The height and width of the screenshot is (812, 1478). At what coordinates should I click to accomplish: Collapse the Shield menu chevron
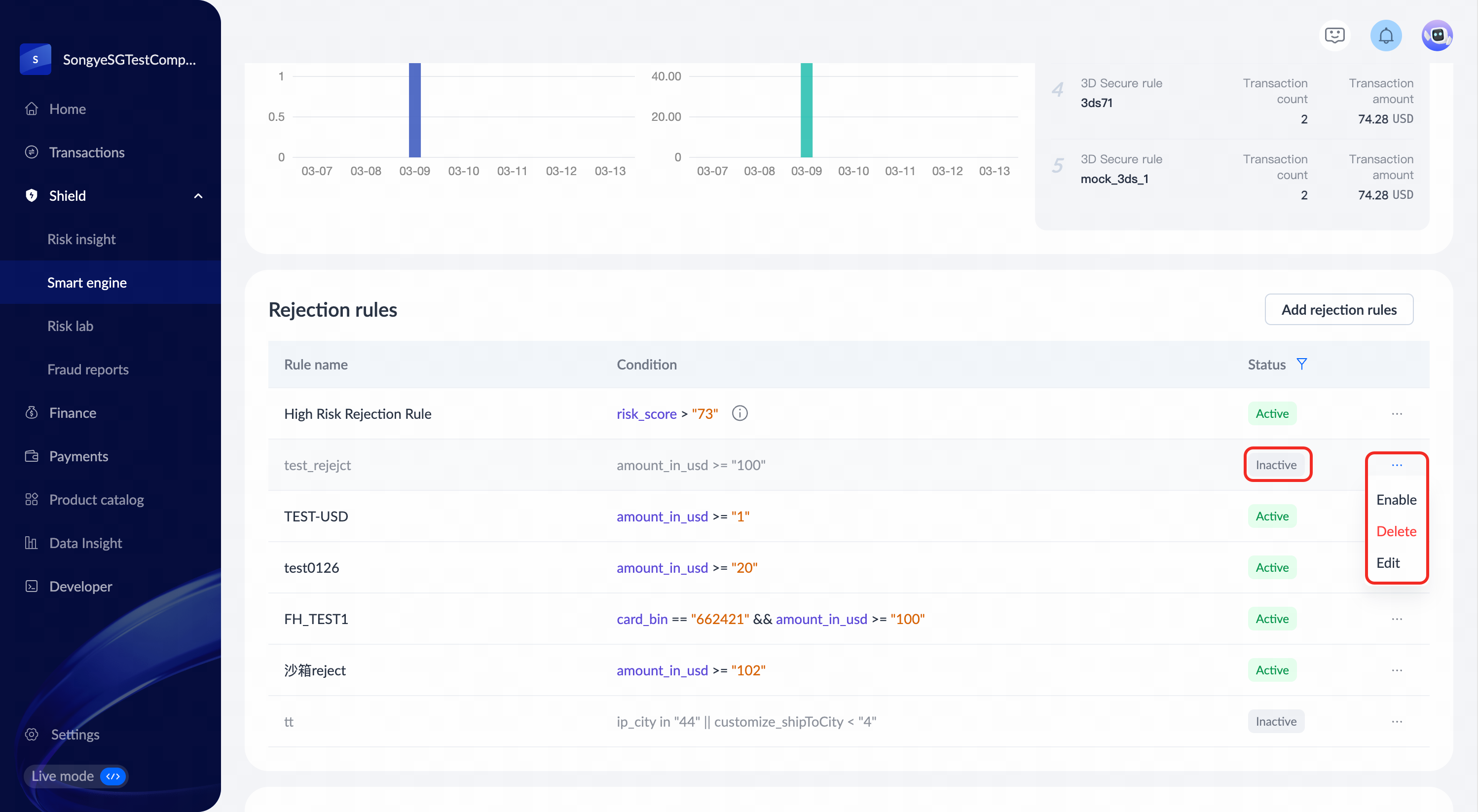tap(198, 196)
